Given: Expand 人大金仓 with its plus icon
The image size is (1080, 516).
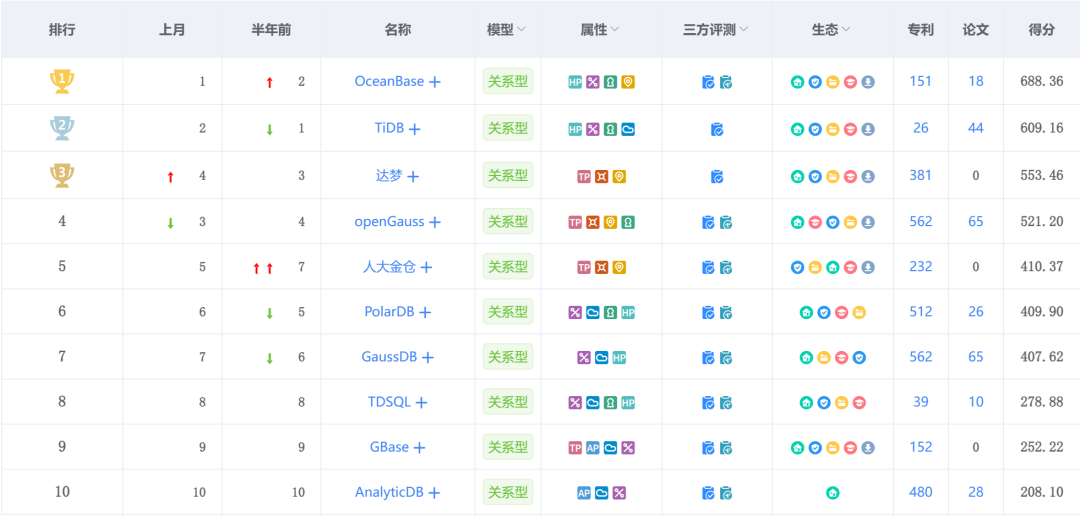Looking at the screenshot, I should point(426,267).
